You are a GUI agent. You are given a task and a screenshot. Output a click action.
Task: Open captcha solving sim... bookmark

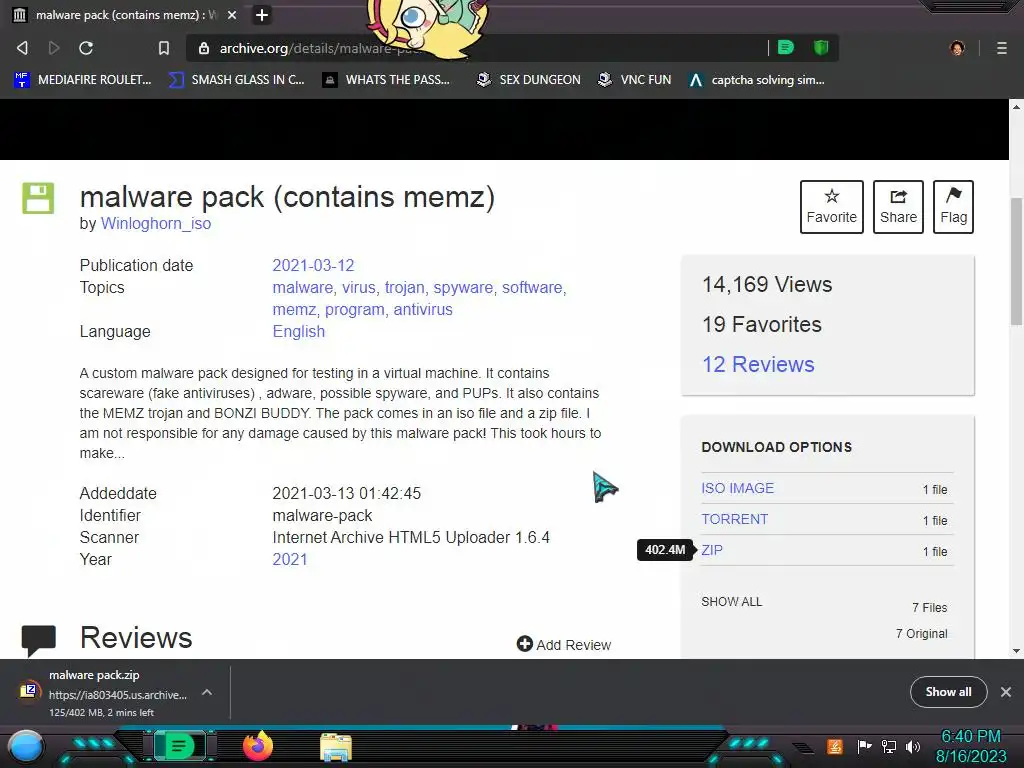pyautogui.click(x=757, y=80)
